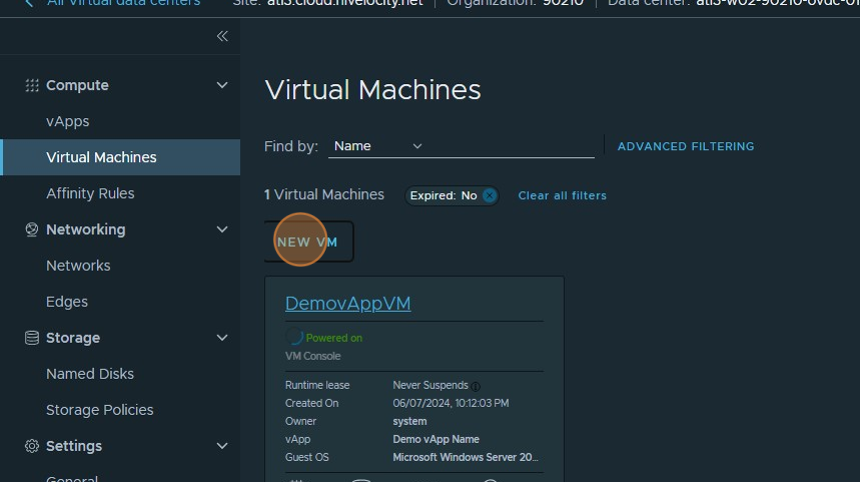Open the Find by Name dropdown

(378, 146)
